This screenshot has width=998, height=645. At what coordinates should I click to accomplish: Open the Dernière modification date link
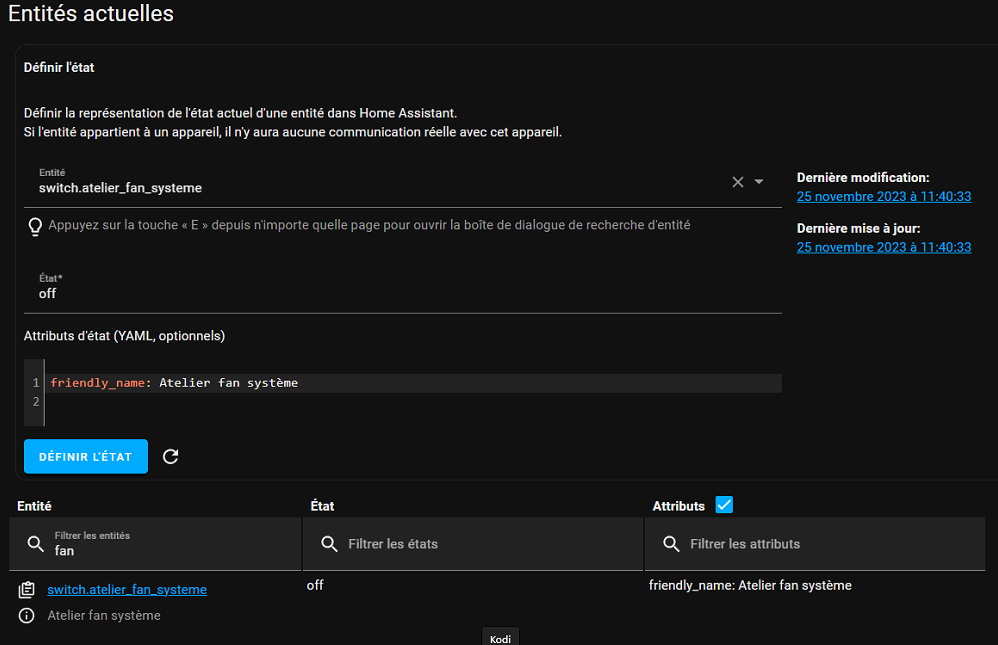pos(883,197)
